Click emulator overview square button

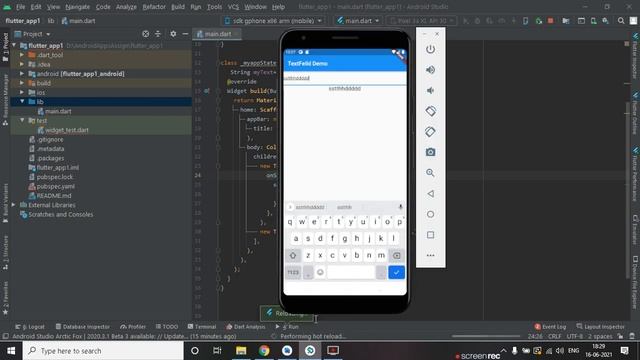click(x=430, y=235)
